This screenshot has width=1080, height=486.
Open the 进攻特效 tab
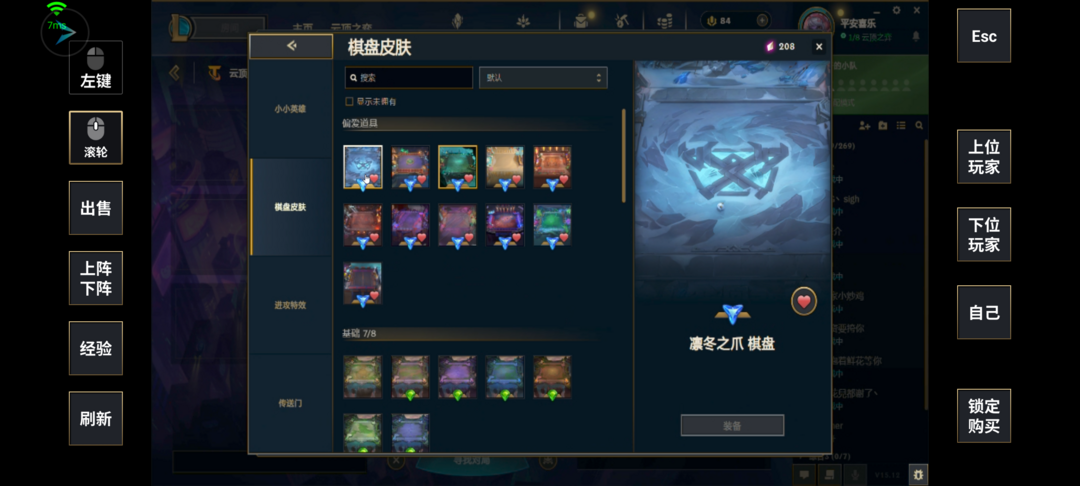[291, 305]
